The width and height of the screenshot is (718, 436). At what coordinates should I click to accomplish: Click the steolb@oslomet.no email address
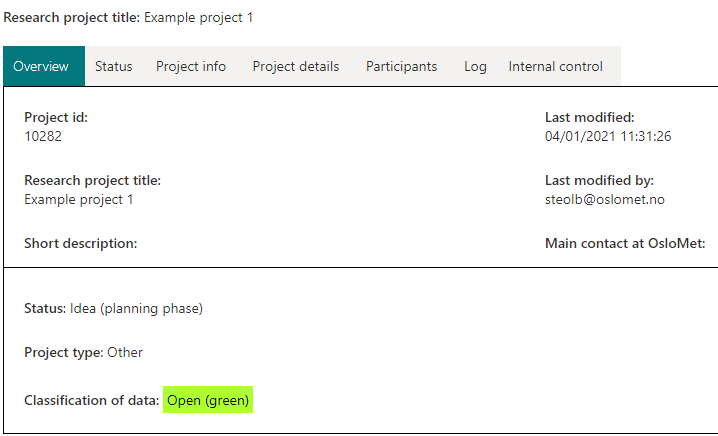(x=604, y=200)
